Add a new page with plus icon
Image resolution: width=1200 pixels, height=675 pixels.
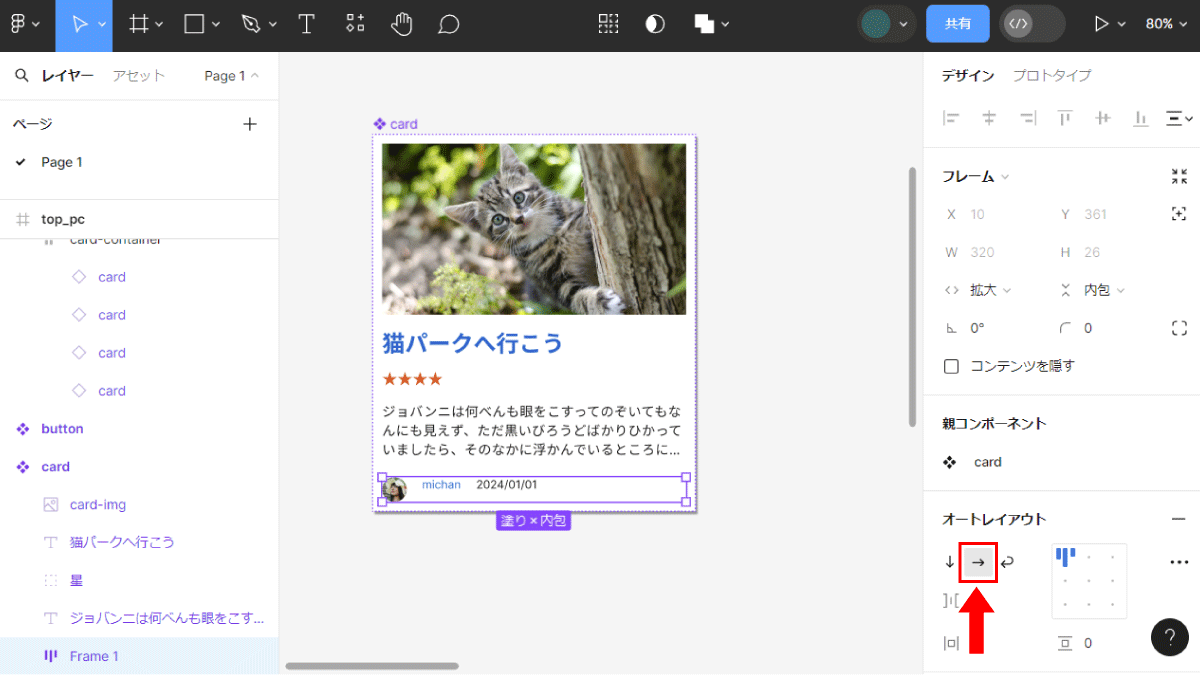tap(250, 124)
